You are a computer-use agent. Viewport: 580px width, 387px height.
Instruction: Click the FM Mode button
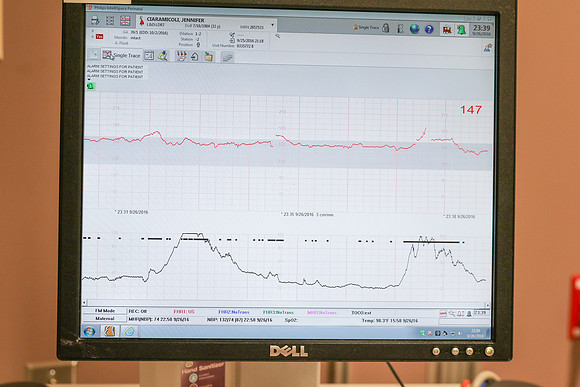[x=105, y=311]
